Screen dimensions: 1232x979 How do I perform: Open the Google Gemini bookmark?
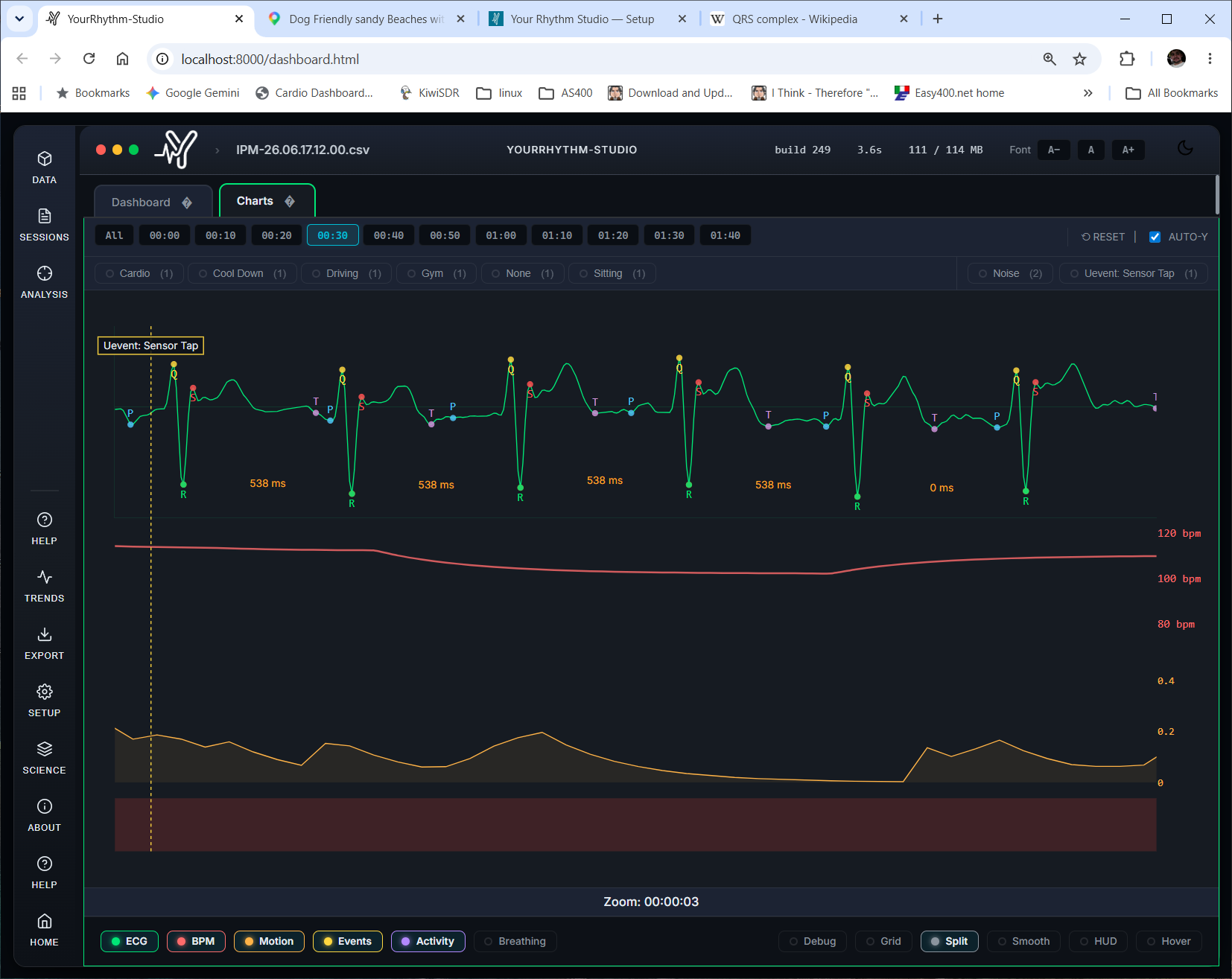(193, 93)
